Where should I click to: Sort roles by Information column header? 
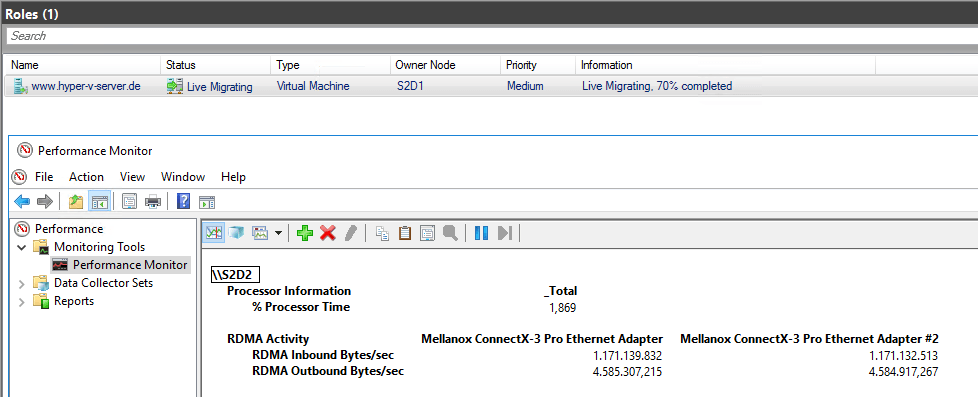725,65
